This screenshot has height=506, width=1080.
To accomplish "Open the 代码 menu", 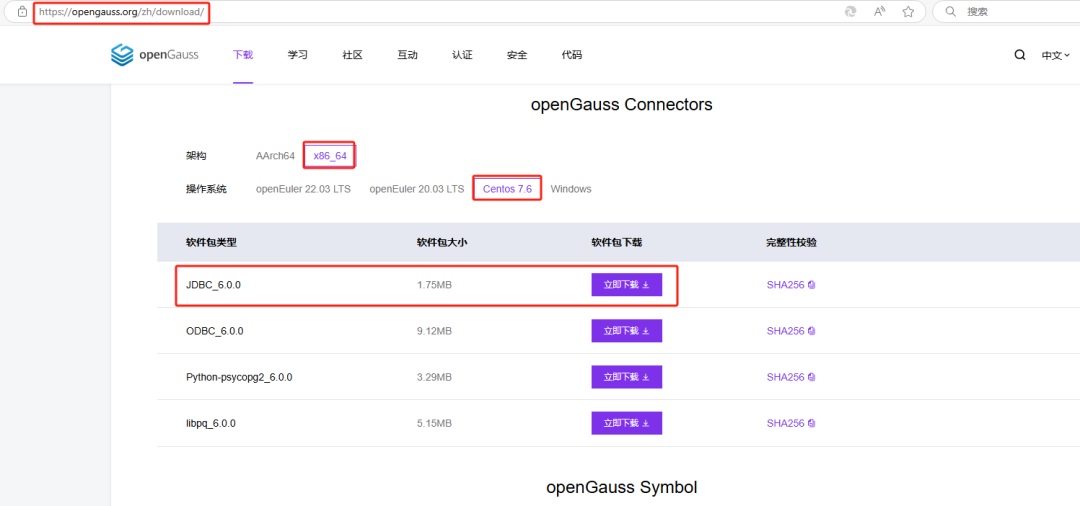I will 572,55.
